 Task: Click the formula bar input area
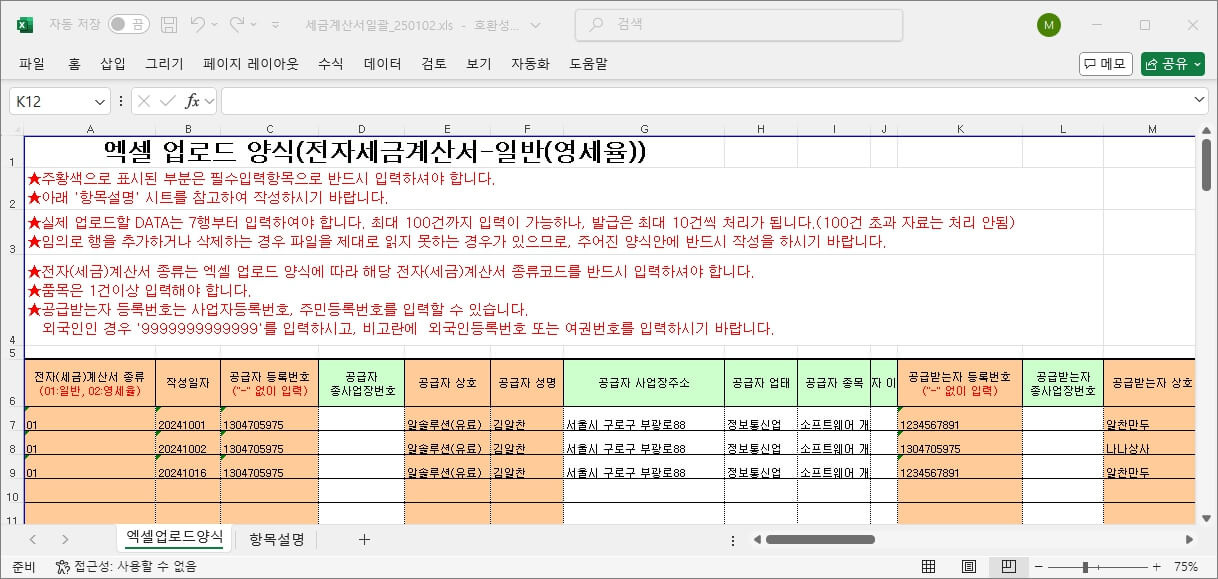[x=706, y=101]
